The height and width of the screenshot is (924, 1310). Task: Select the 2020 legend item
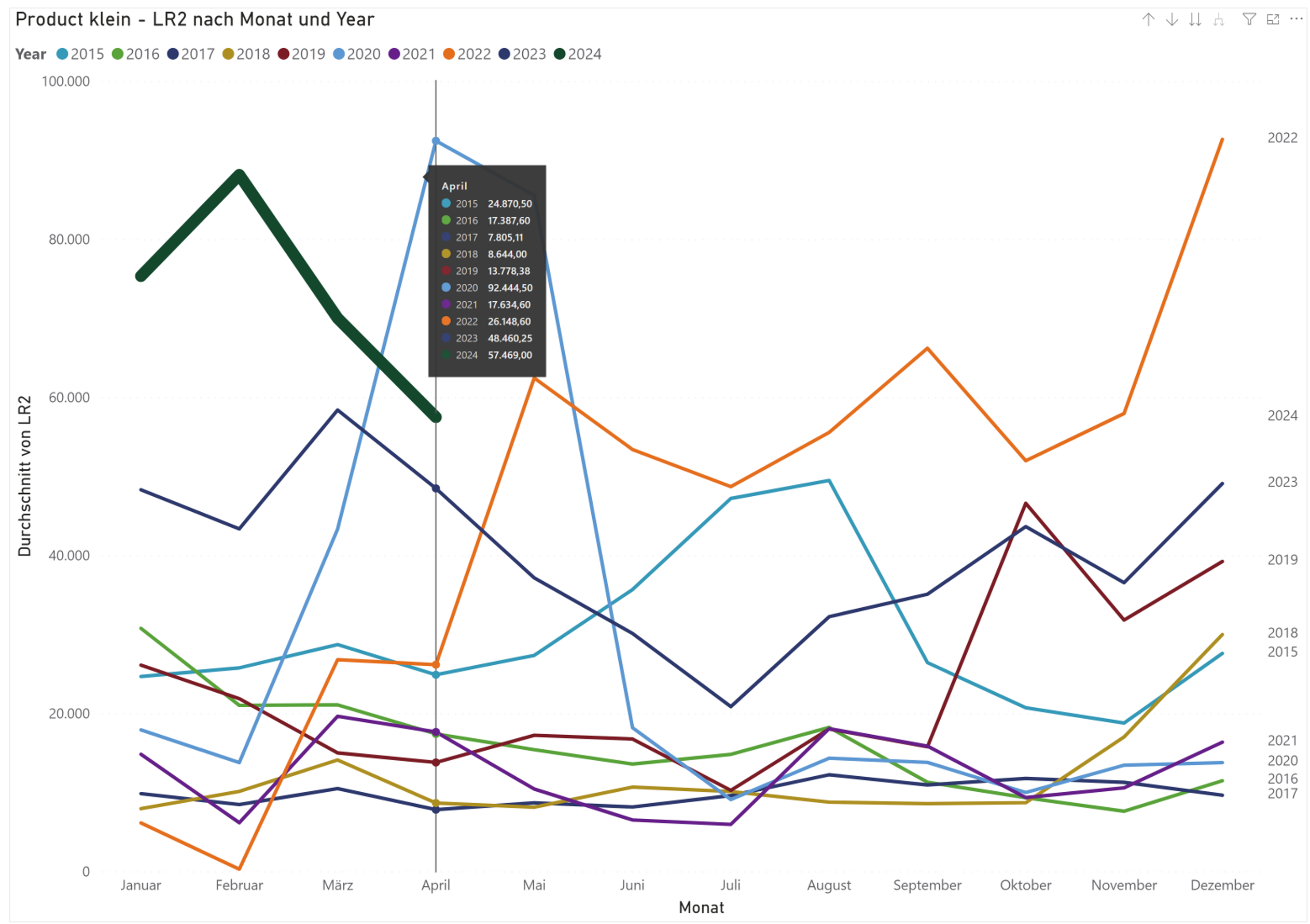(x=357, y=54)
